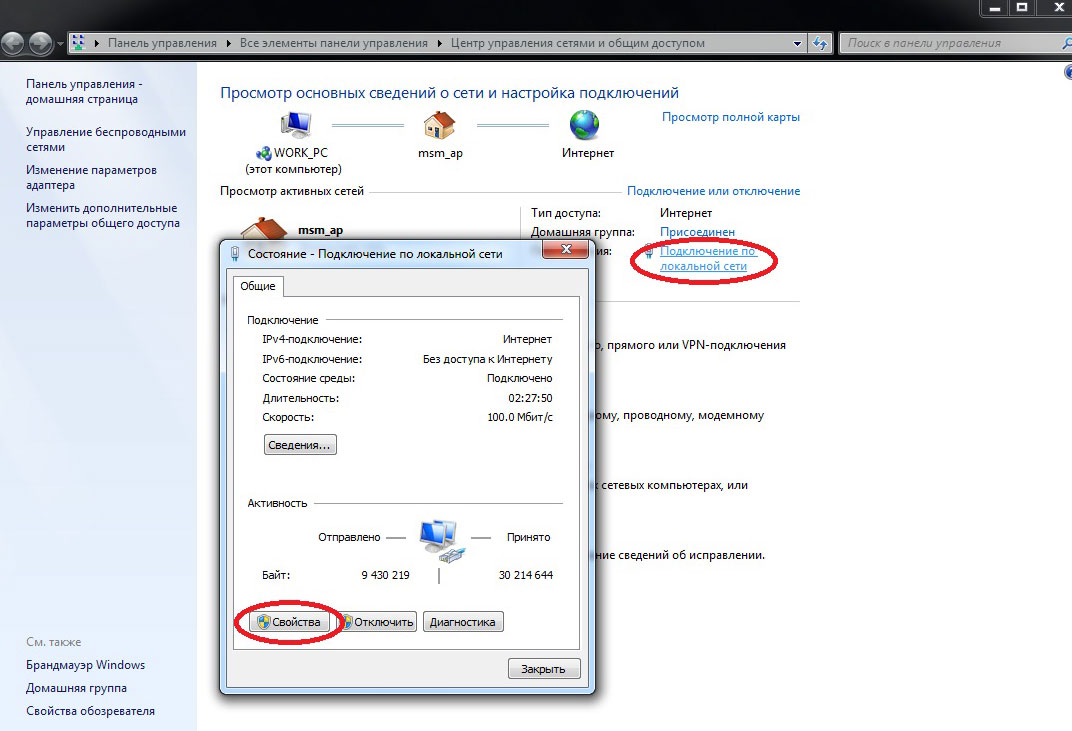Open 'Подключение по локальной сети' link
Viewport: 1072px width, 731px height.
tap(707, 258)
